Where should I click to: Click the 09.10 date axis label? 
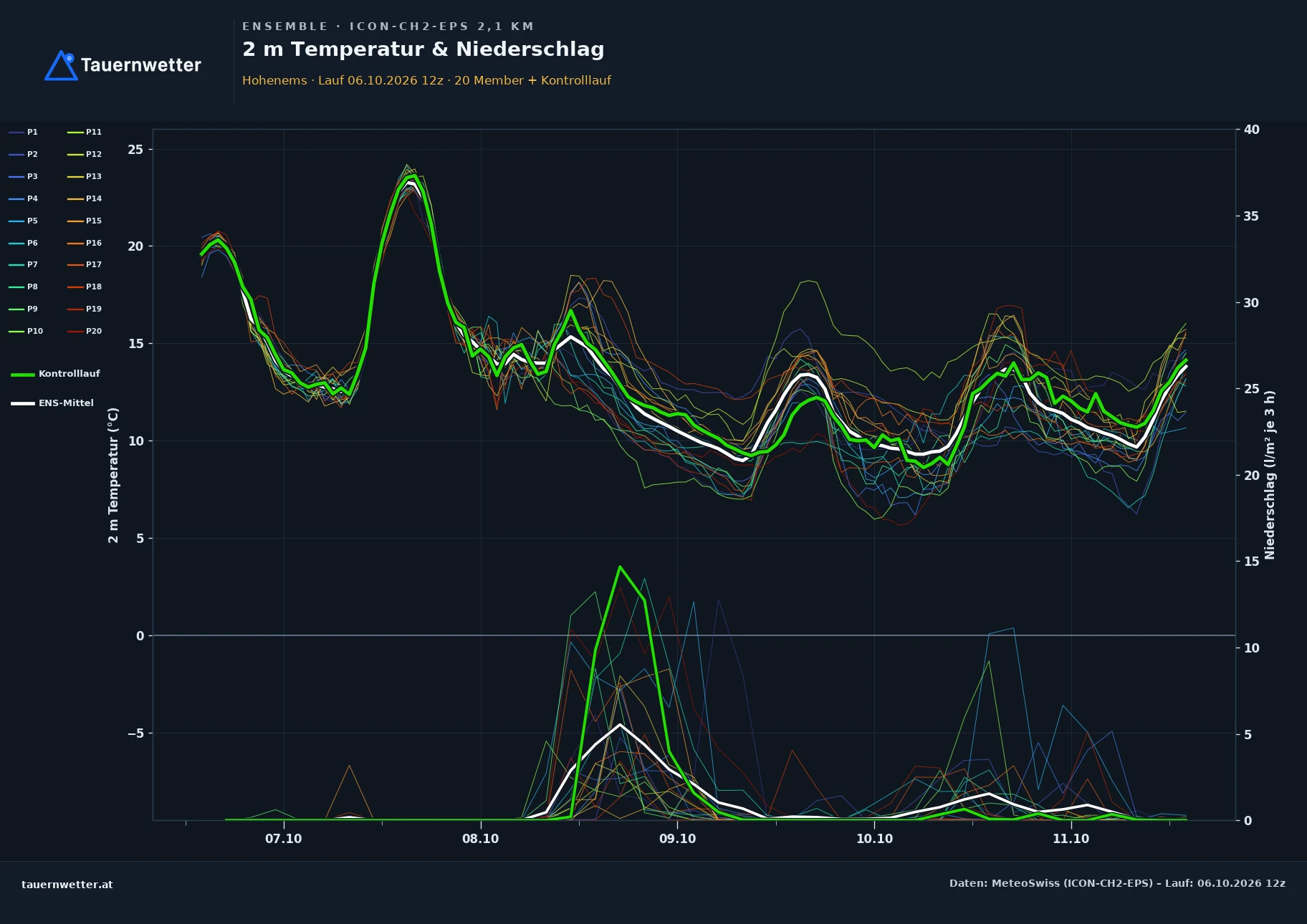click(677, 839)
